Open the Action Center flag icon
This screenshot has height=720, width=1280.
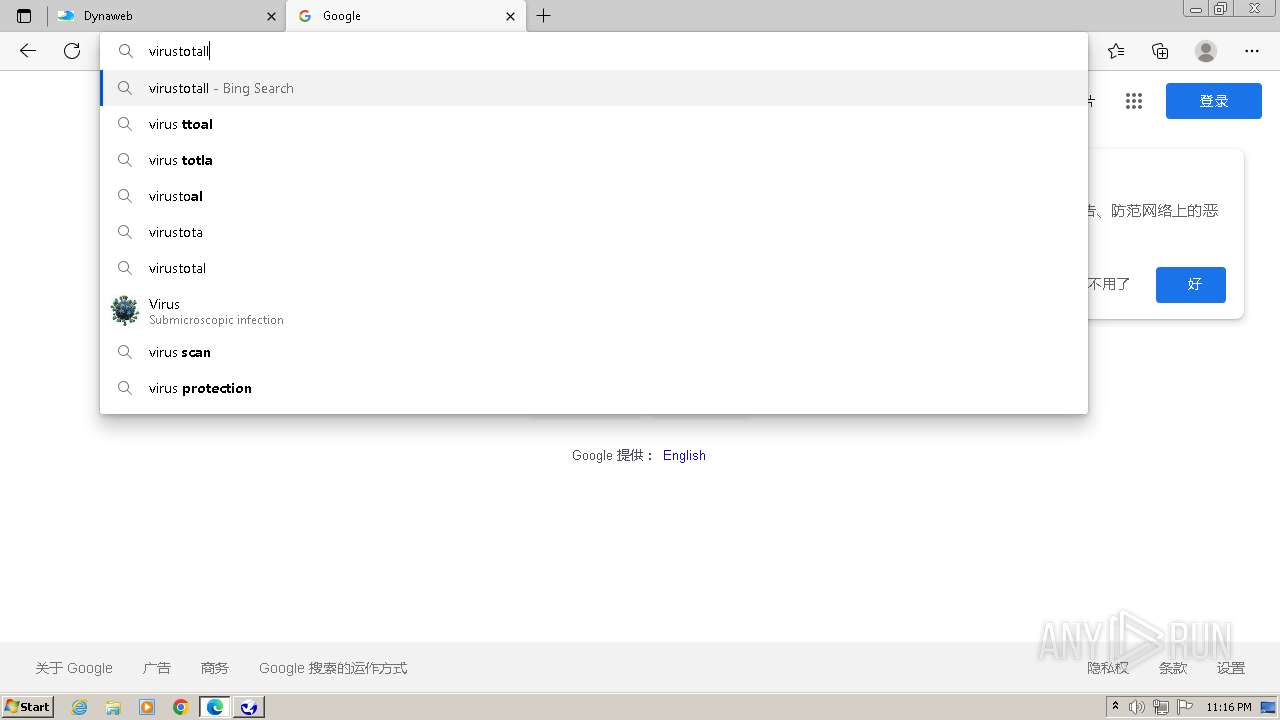point(1185,707)
